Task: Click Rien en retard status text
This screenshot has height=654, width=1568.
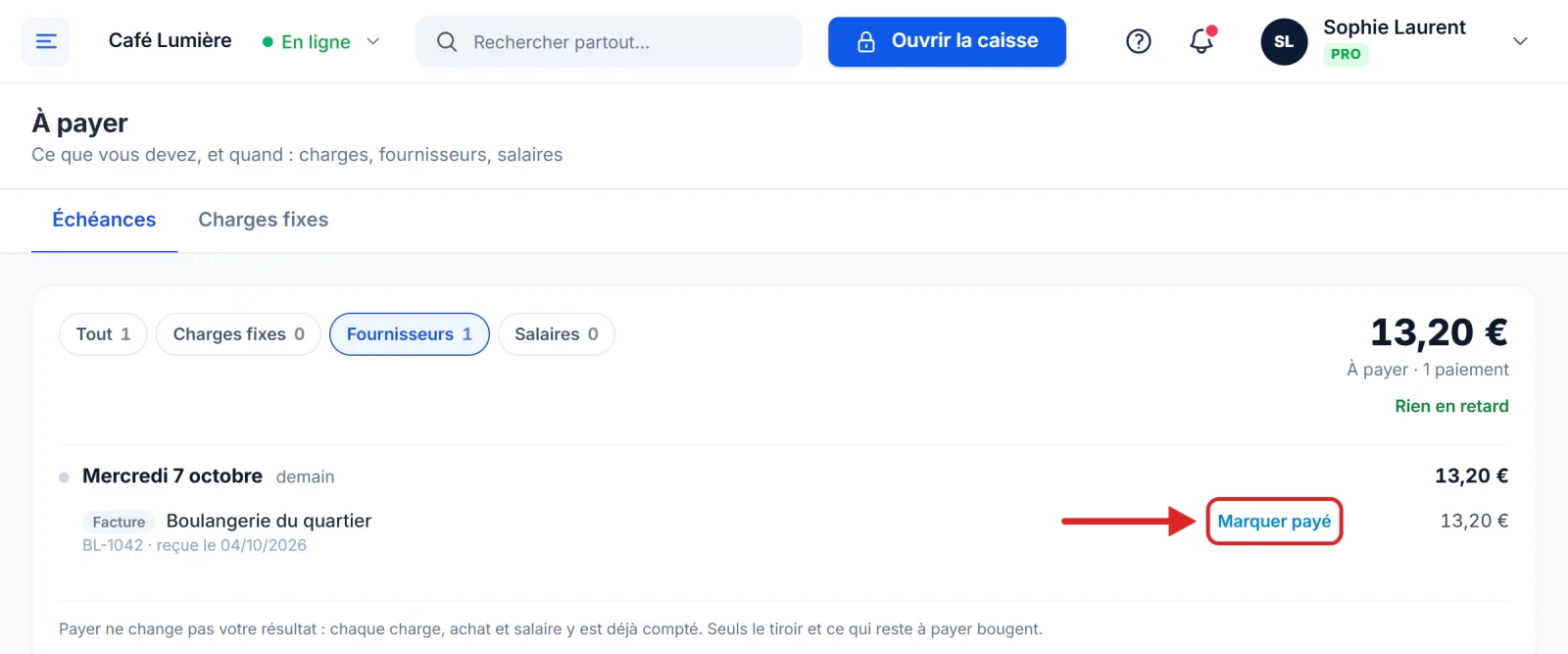Action: tap(1451, 406)
